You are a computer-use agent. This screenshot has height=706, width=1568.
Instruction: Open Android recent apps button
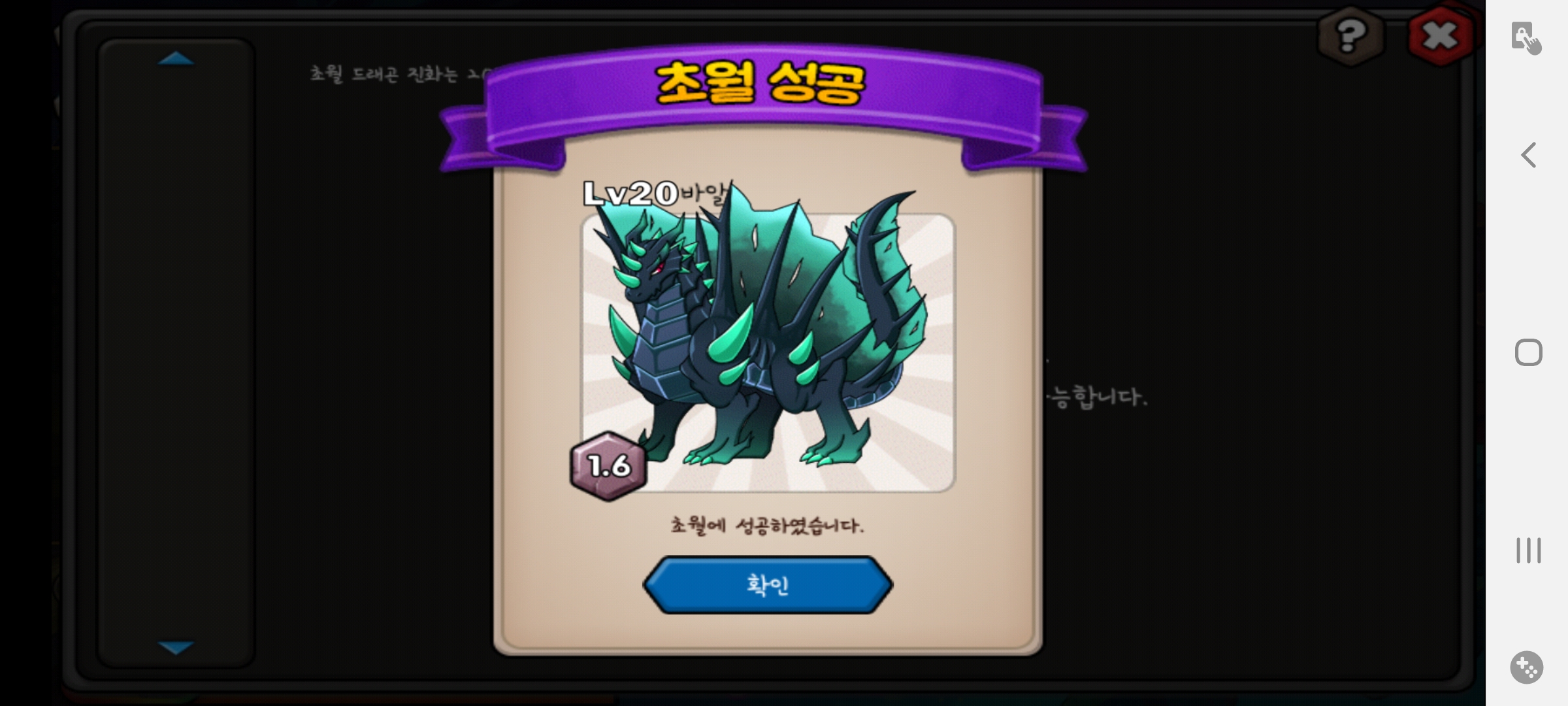pos(1528,550)
